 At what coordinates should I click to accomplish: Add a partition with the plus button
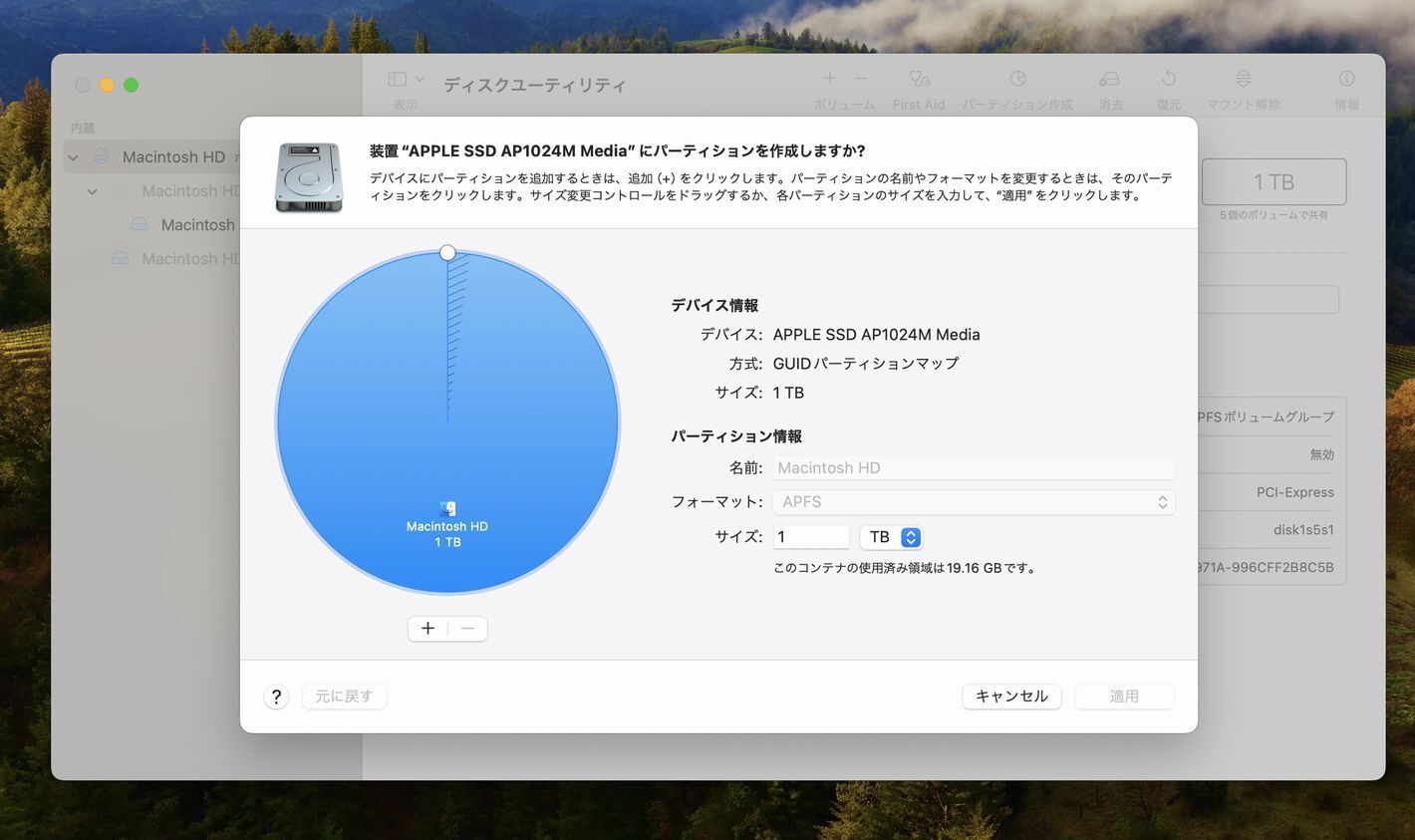pos(427,629)
